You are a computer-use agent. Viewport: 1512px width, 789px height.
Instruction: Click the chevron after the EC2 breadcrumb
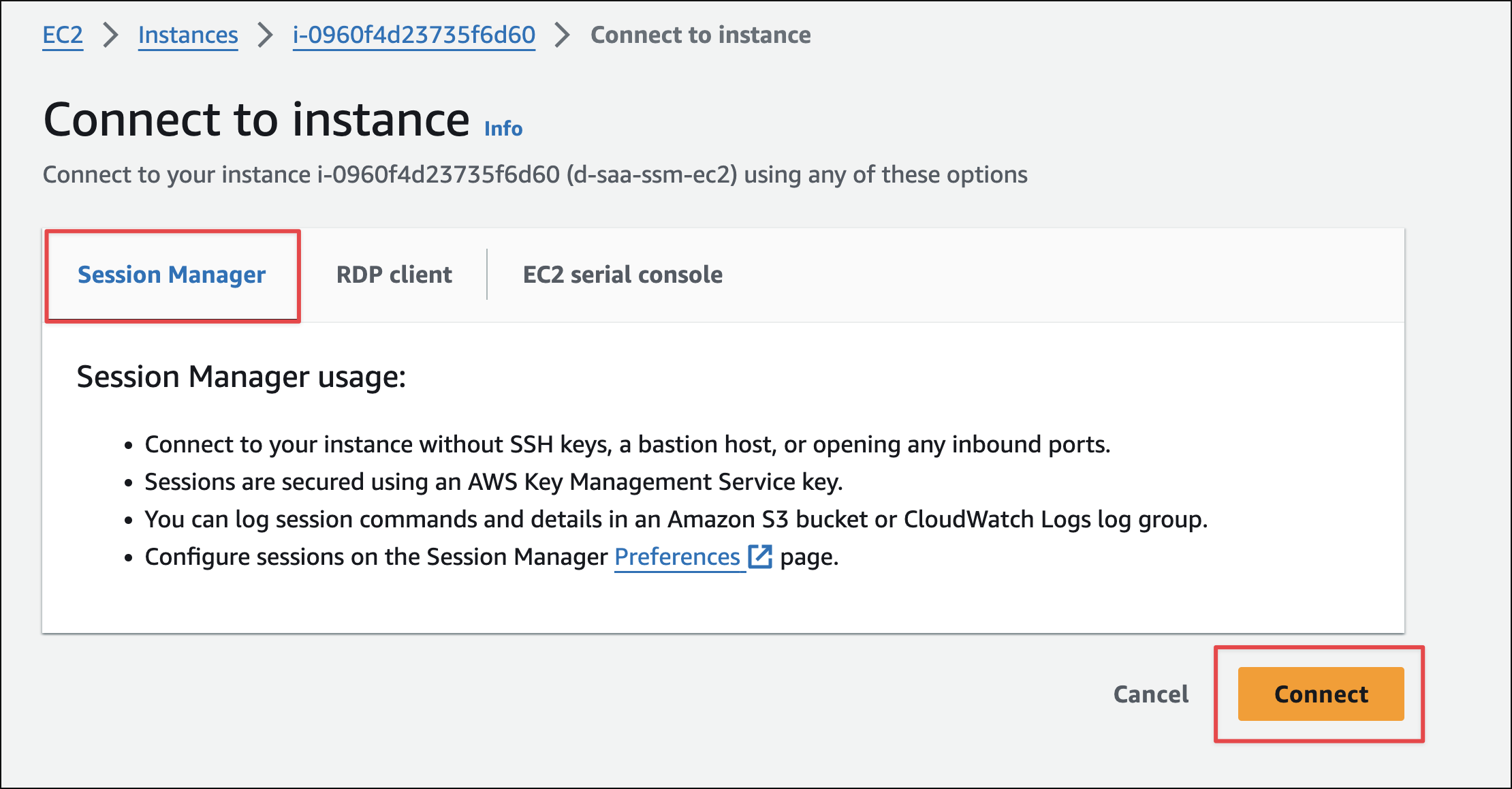click(x=110, y=35)
